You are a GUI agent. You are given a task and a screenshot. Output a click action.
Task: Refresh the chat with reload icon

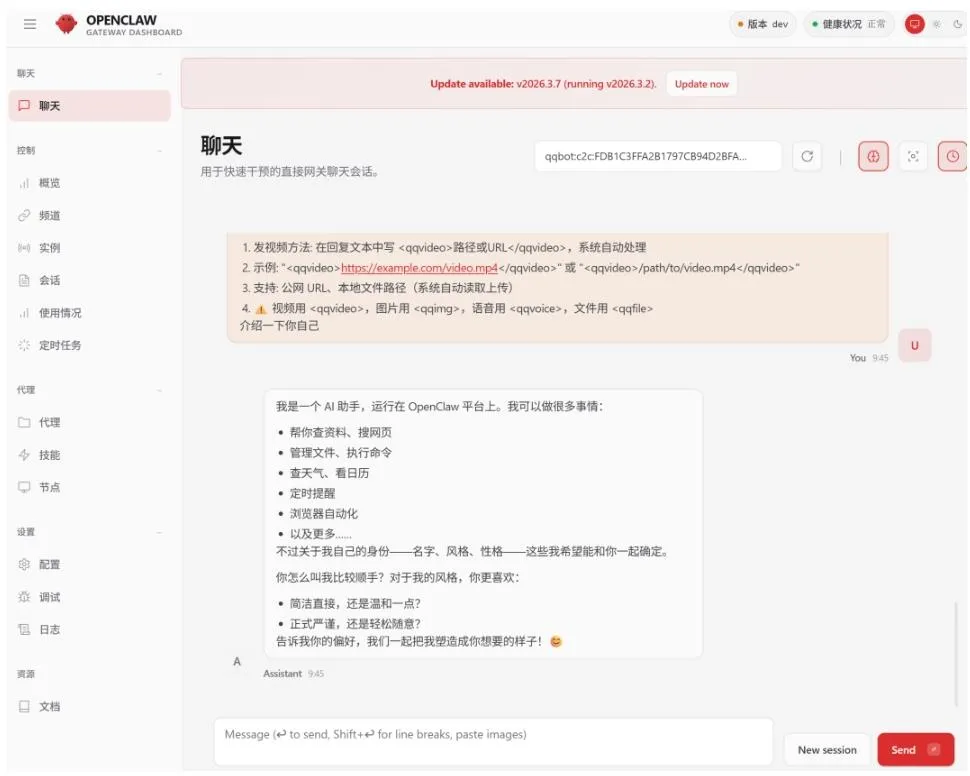pos(807,156)
